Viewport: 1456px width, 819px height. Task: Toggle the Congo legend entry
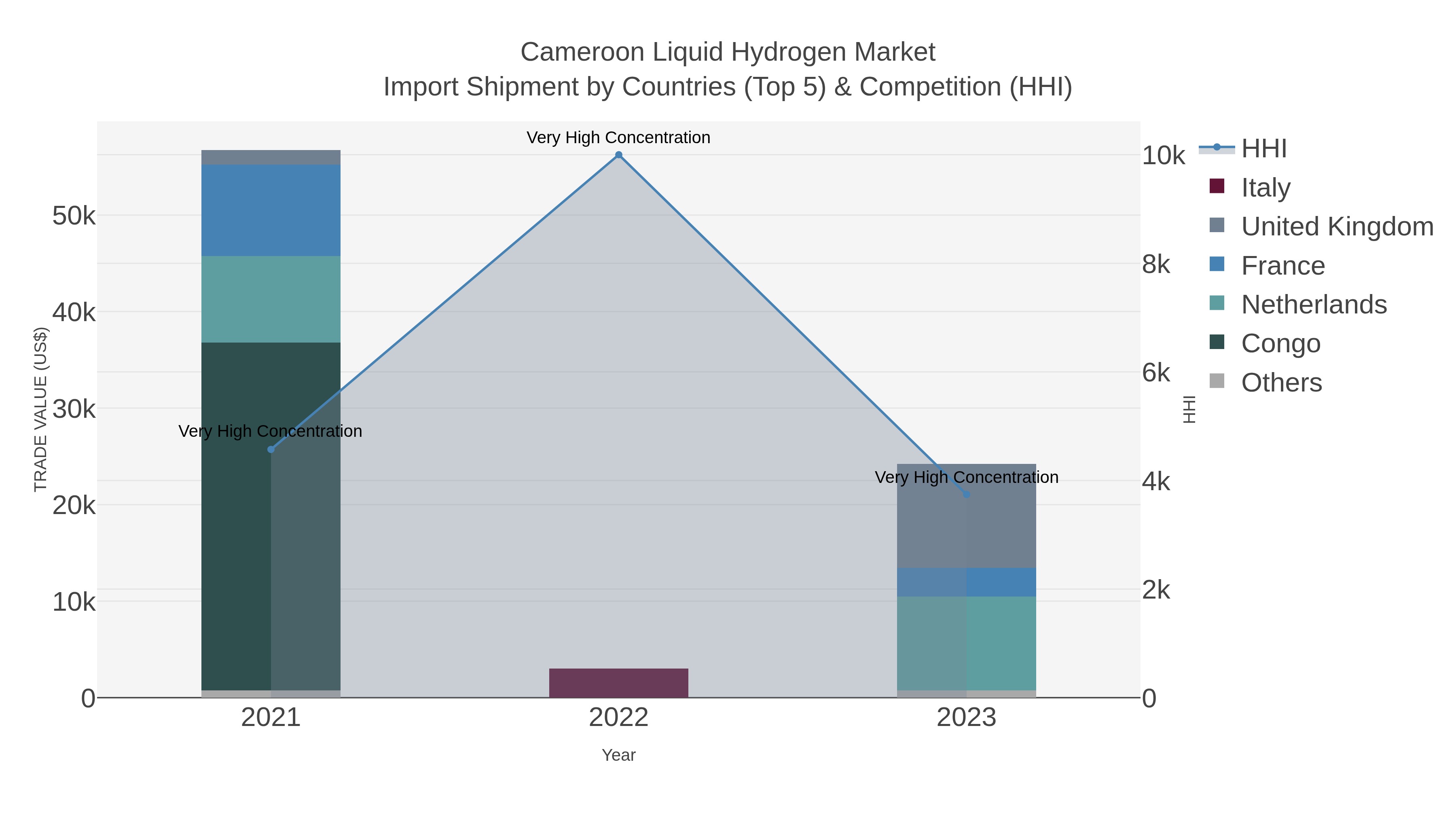click(x=1265, y=343)
